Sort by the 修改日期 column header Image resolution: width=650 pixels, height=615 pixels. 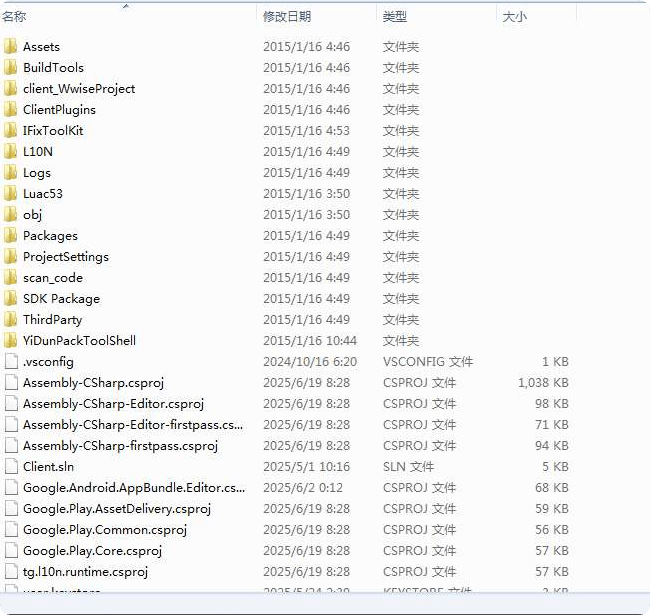287,17
